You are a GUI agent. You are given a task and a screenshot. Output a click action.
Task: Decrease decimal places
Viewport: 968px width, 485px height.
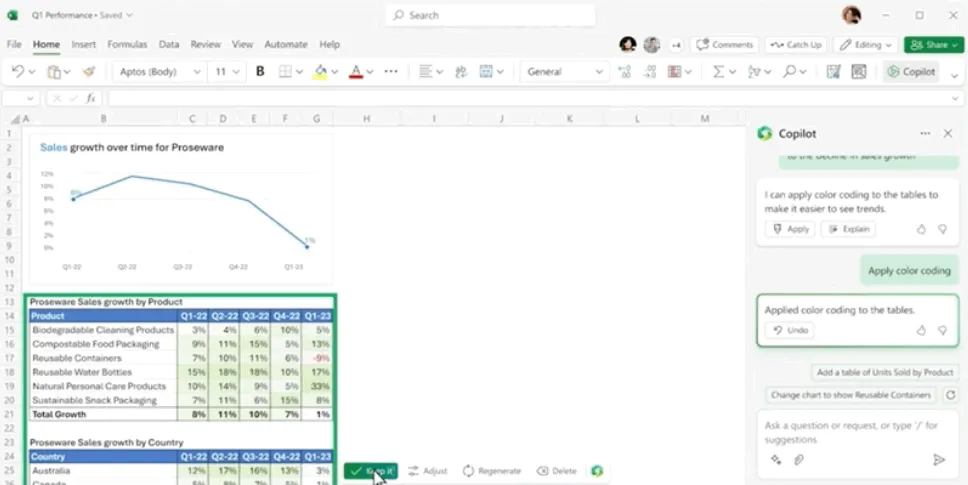pyautogui.click(x=649, y=72)
